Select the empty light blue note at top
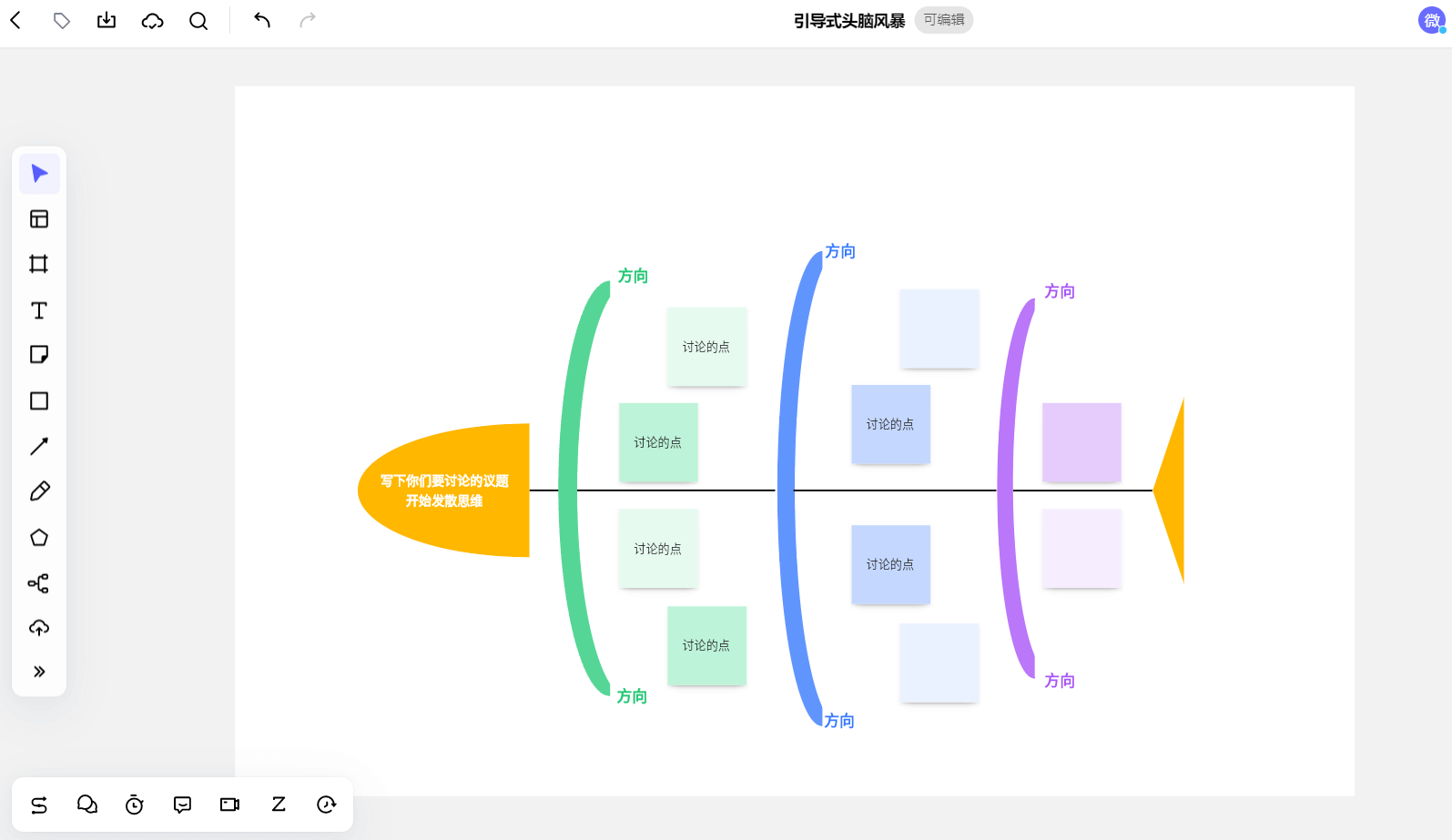 939,329
